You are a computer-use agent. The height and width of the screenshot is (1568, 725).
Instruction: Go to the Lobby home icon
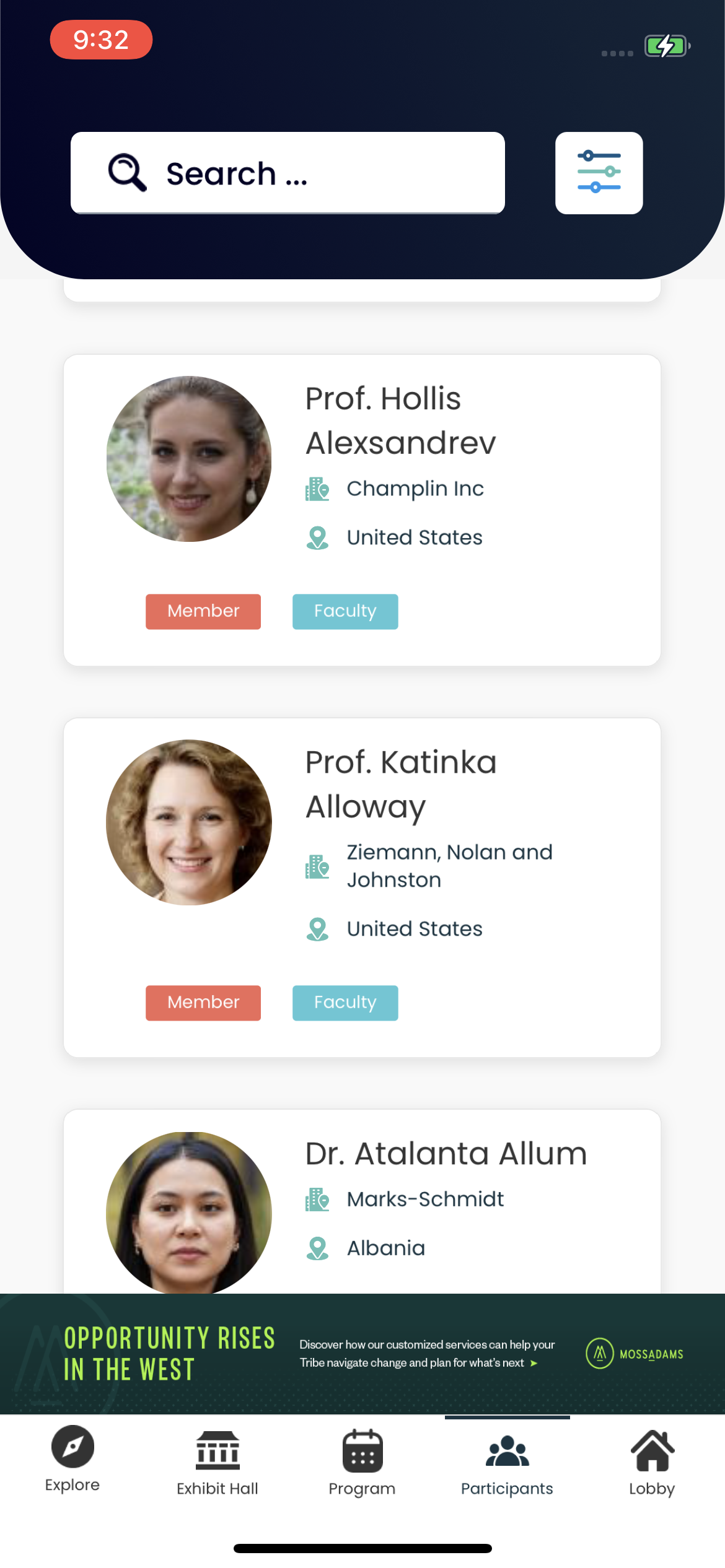(652, 1450)
